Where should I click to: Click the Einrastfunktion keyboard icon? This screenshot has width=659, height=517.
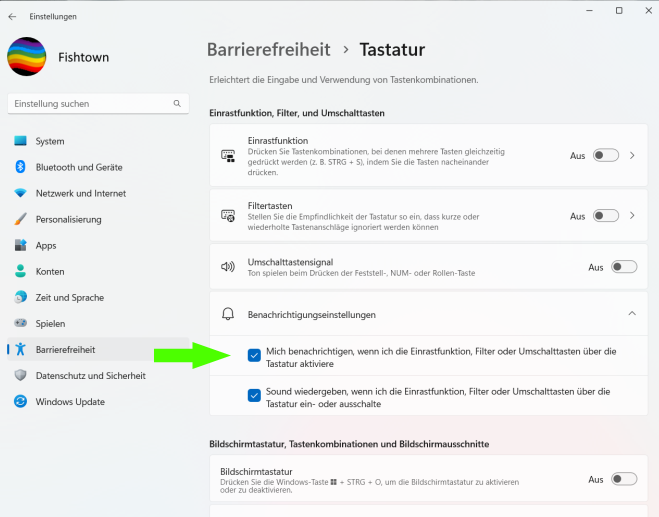point(228,156)
